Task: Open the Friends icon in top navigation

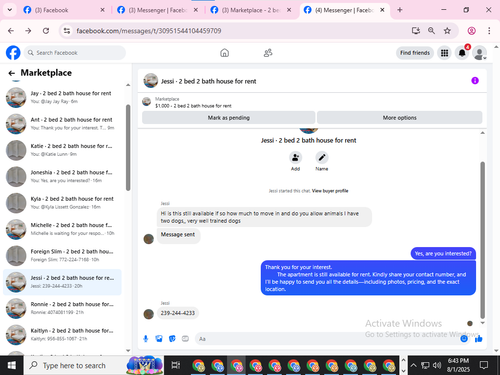Action: [268, 53]
